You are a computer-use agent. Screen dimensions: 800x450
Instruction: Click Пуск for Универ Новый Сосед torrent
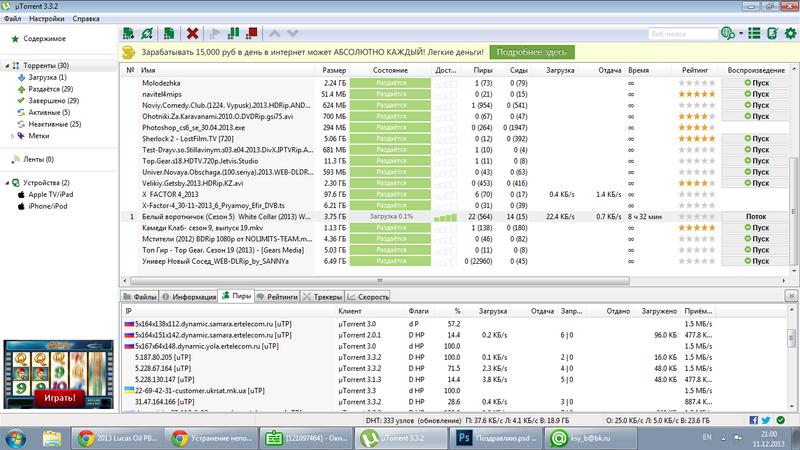[x=756, y=261]
